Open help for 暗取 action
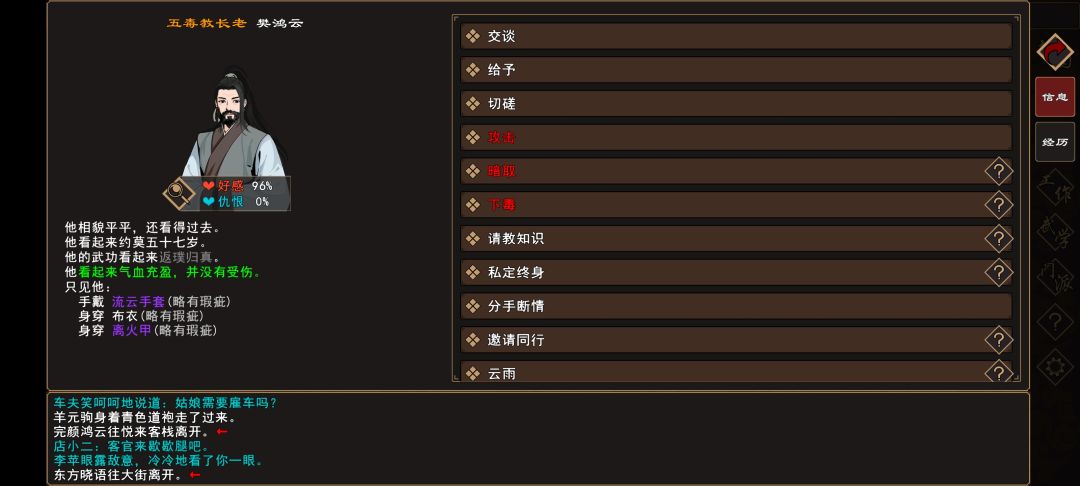The image size is (1080, 486). pyautogui.click(x=998, y=171)
